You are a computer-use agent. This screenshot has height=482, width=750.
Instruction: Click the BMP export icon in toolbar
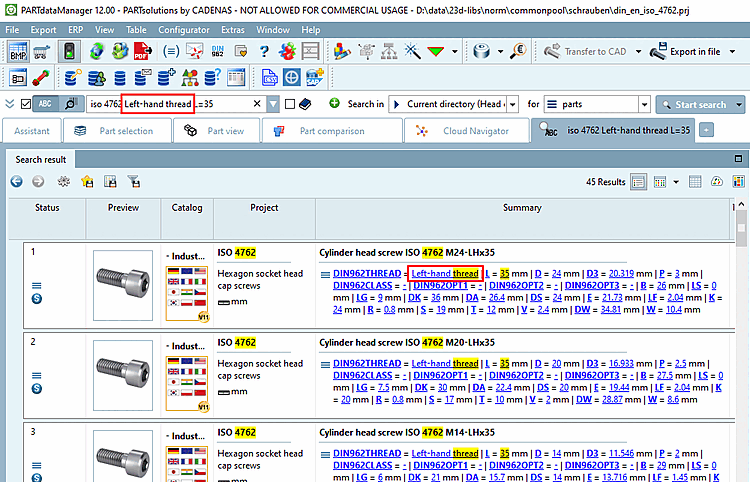pos(18,52)
